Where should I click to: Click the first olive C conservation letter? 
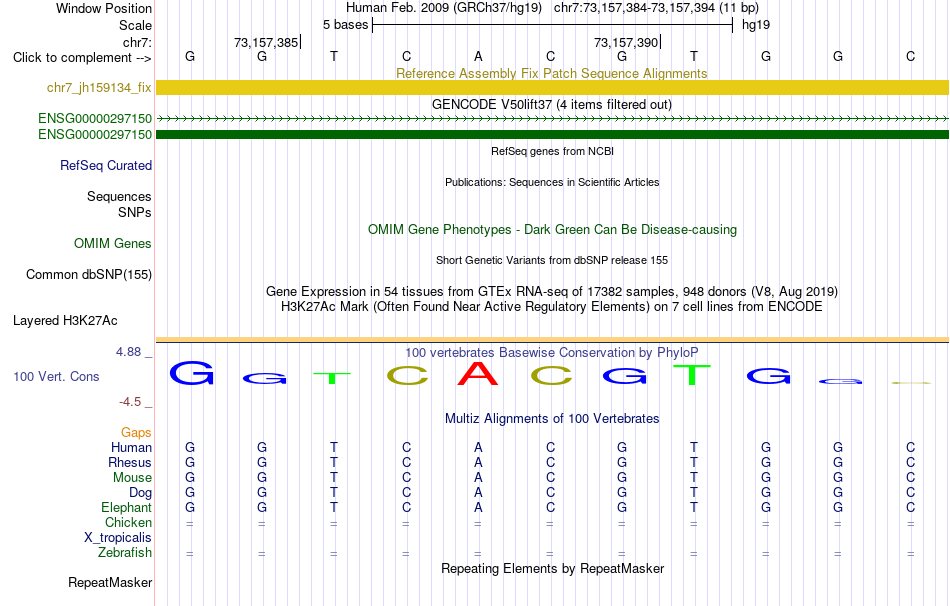coord(407,376)
